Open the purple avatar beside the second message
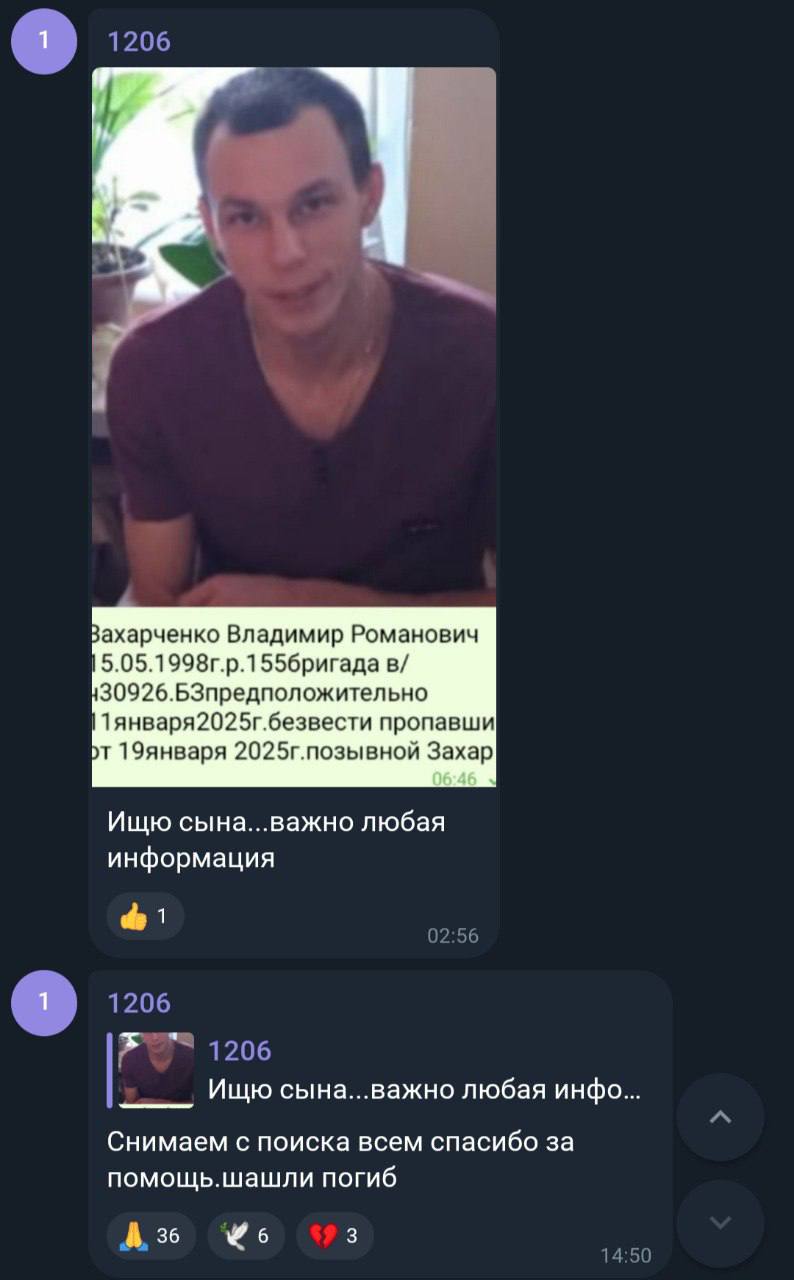 point(44,1002)
